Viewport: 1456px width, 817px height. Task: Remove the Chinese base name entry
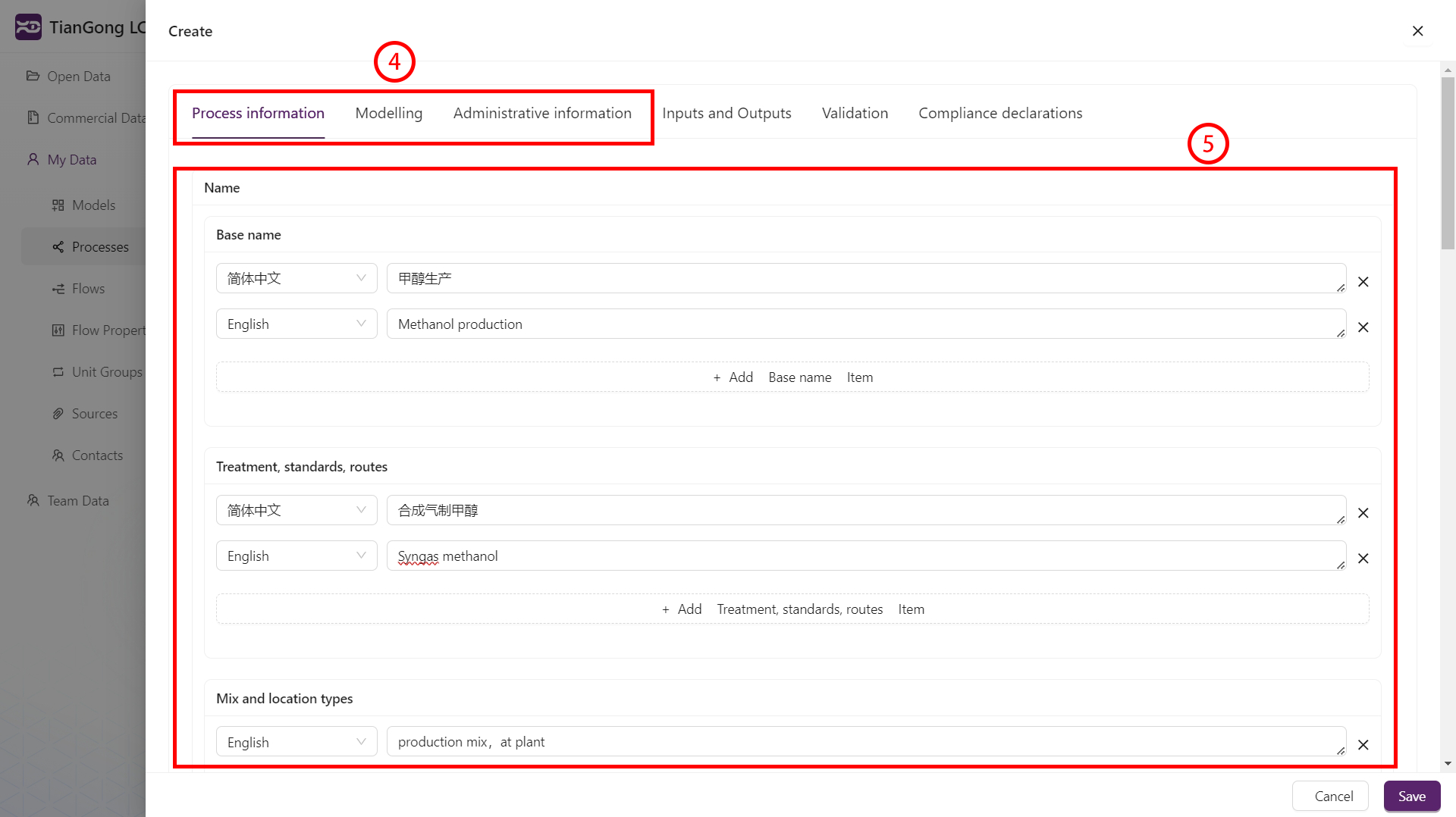[1363, 282]
